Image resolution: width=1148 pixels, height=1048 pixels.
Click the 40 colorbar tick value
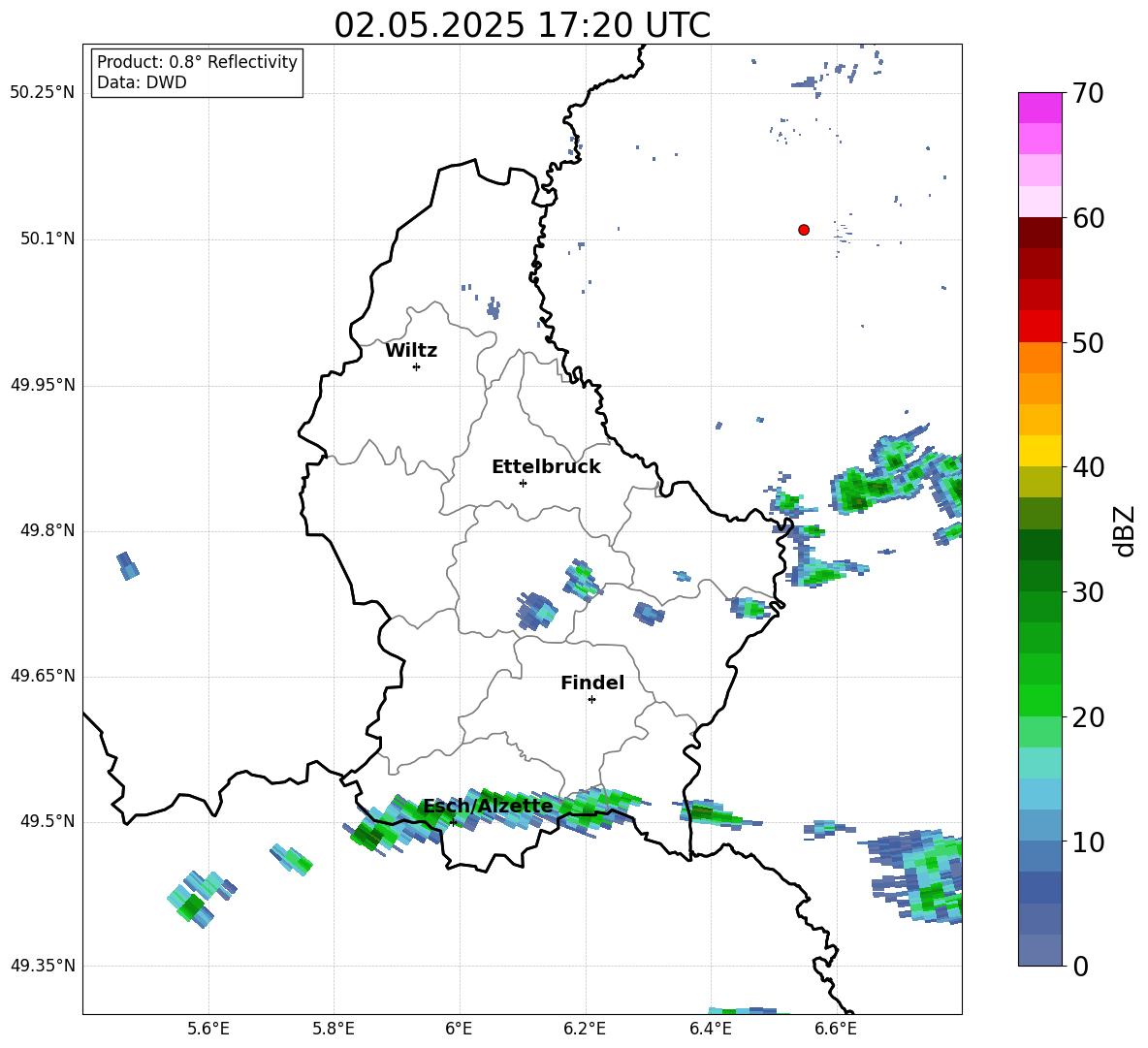[1088, 467]
